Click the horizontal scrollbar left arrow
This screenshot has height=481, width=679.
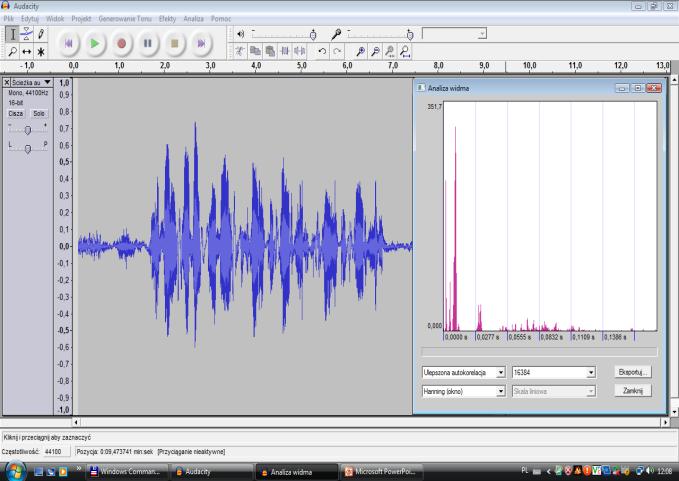click(x=76, y=422)
